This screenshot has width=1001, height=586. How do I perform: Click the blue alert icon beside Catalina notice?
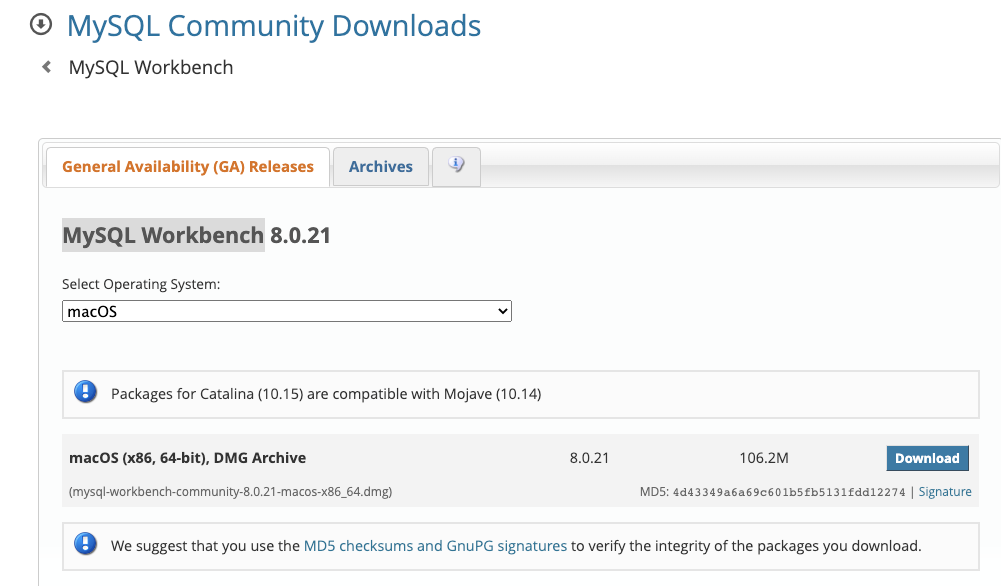(86, 392)
